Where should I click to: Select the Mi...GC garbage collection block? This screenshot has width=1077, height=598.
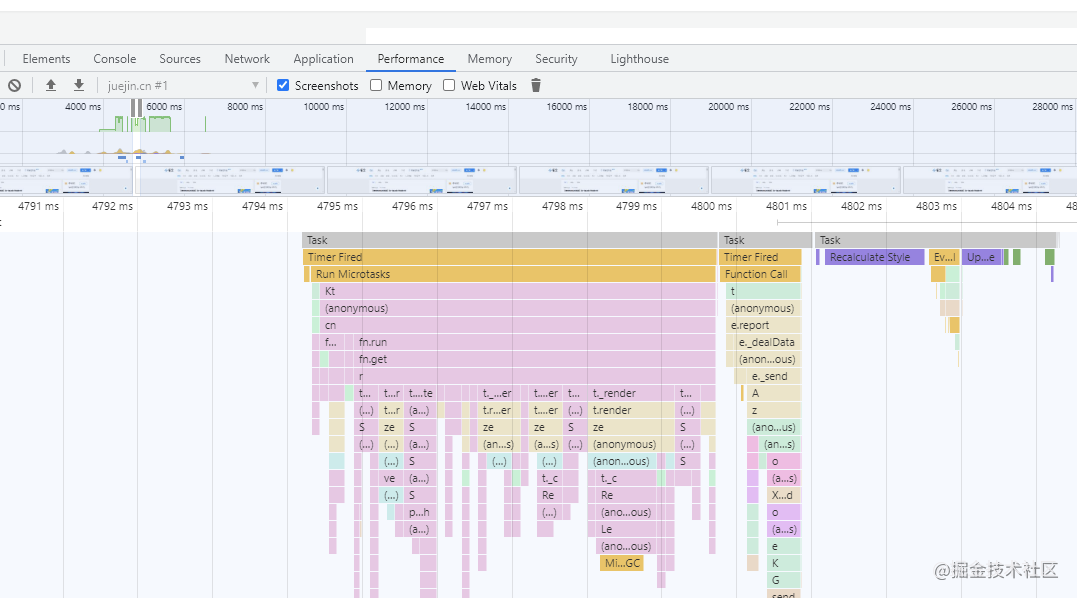pyautogui.click(x=621, y=563)
